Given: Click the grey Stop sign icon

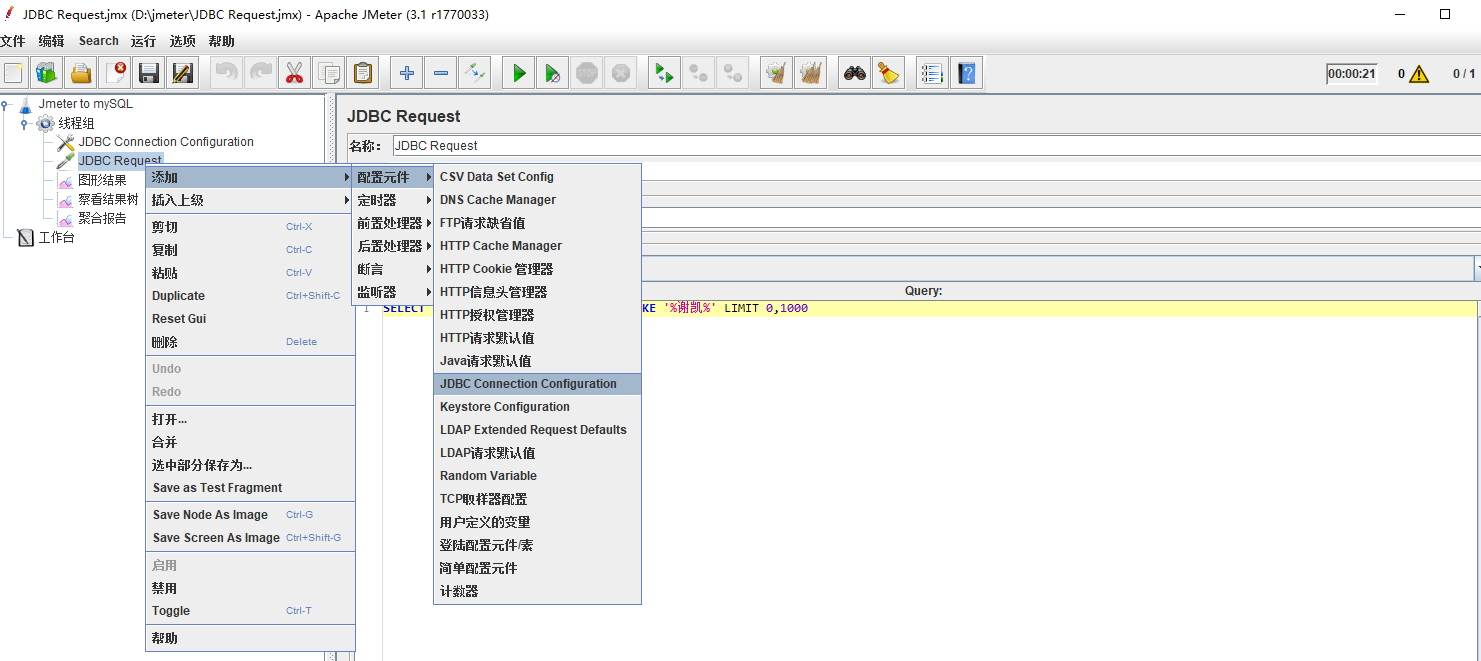Looking at the screenshot, I should pyautogui.click(x=587, y=73).
